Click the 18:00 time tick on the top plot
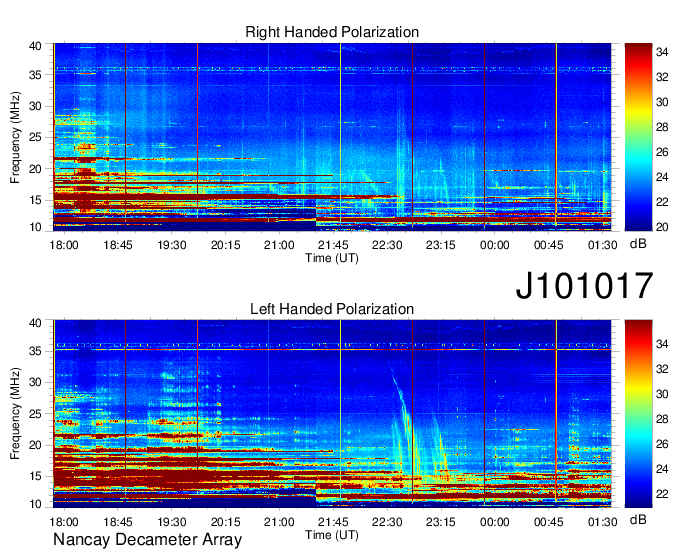This screenshot has width=680, height=552. (64, 245)
